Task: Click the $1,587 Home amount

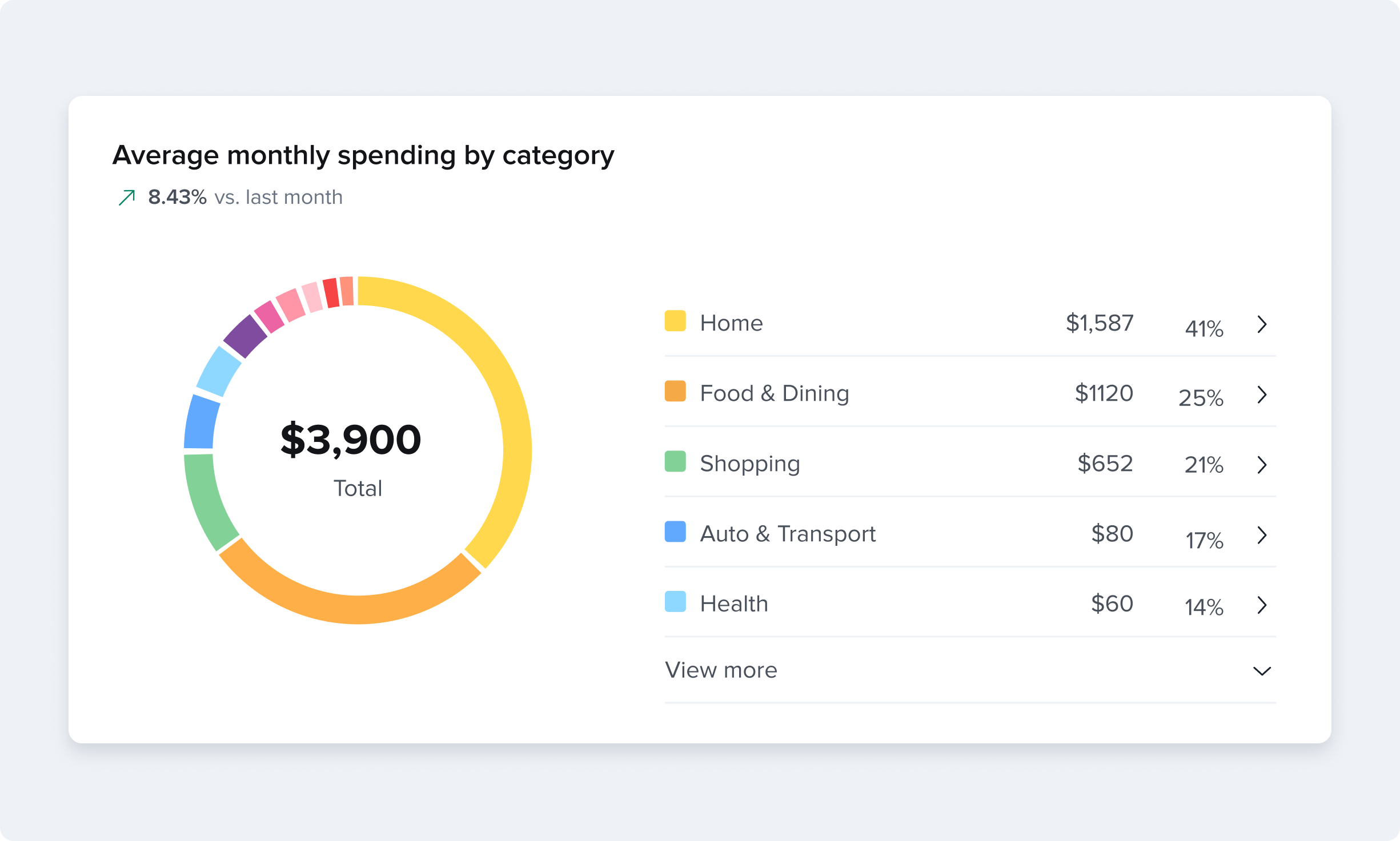Action: pyautogui.click(x=1100, y=323)
